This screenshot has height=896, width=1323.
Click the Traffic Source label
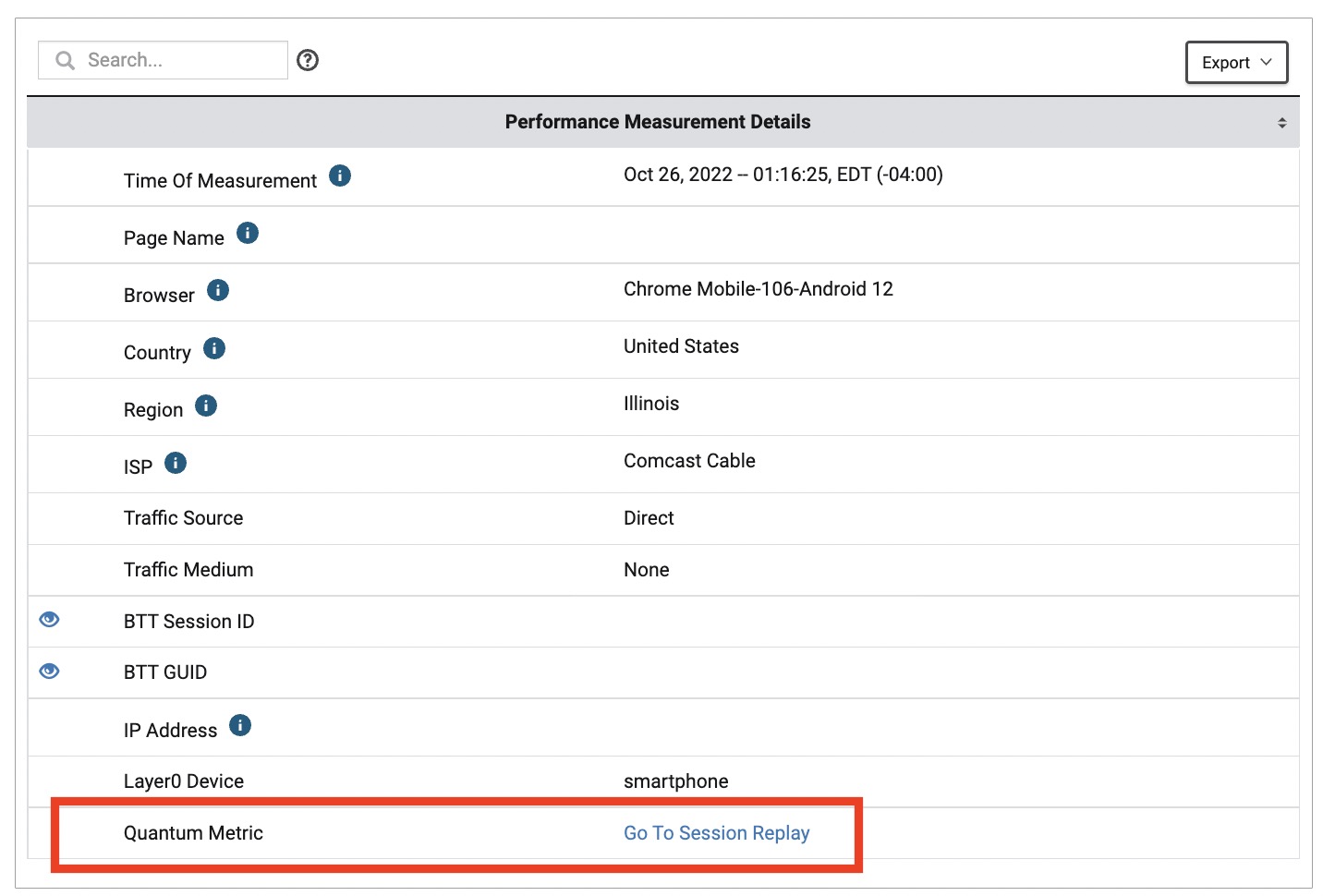[x=183, y=518]
